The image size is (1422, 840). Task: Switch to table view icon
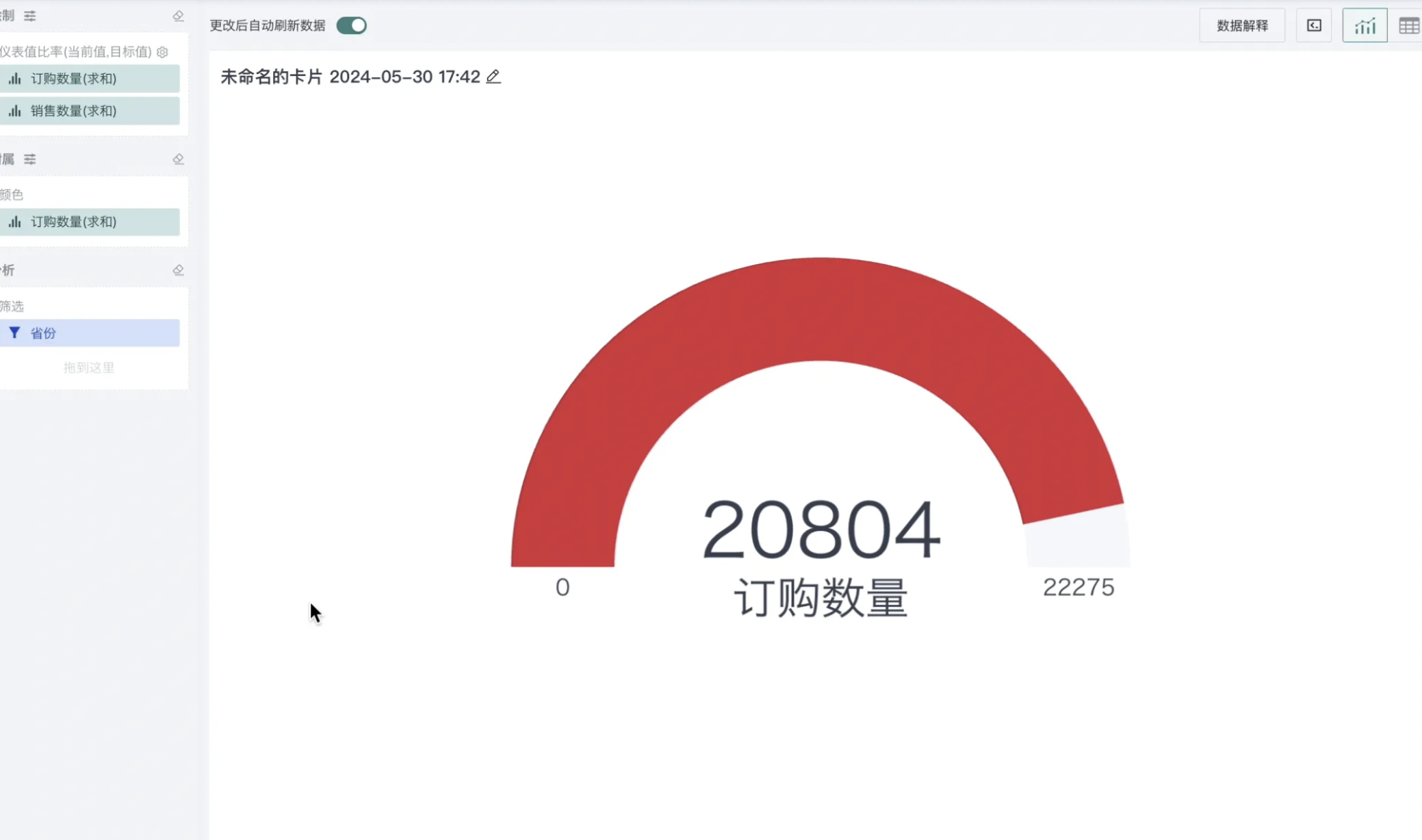[x=1408, y=26]
